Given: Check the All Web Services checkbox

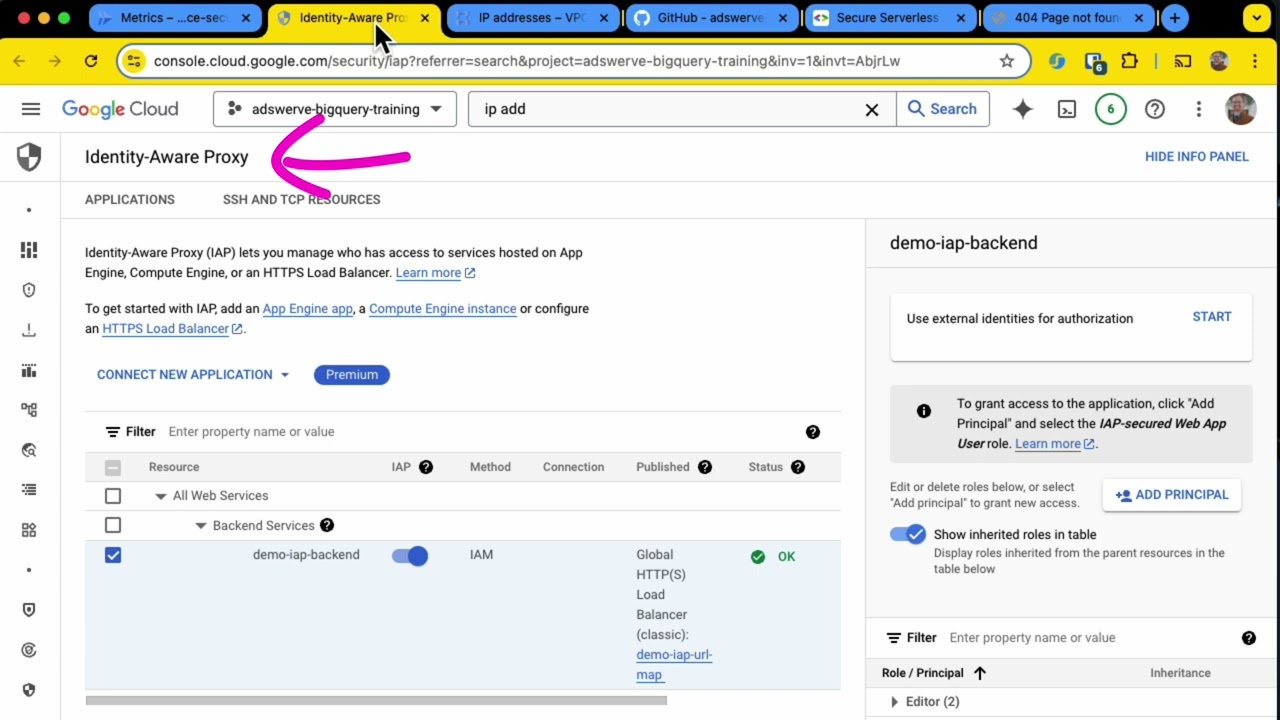Looking at the screenshot, I should click(113, 496).
